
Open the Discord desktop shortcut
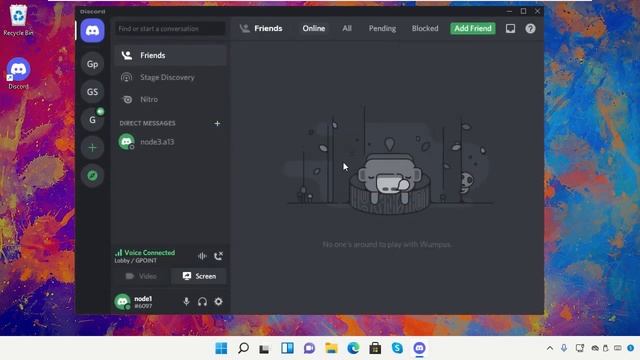coord(18,73)
